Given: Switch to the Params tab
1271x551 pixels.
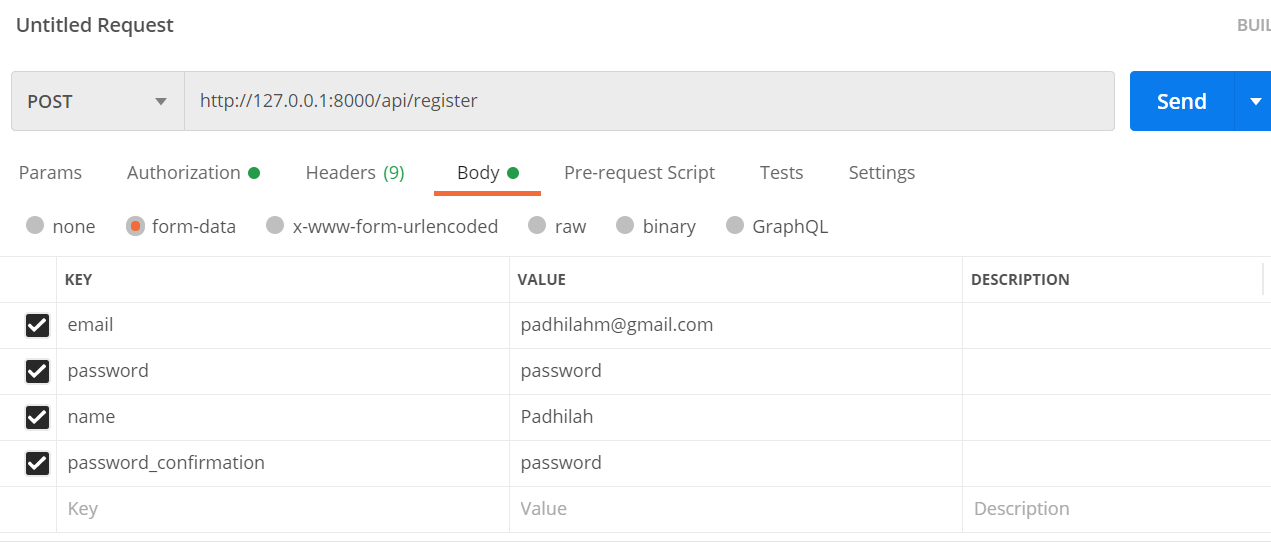Looking at the screenshot, I should [x=50, y=173].
